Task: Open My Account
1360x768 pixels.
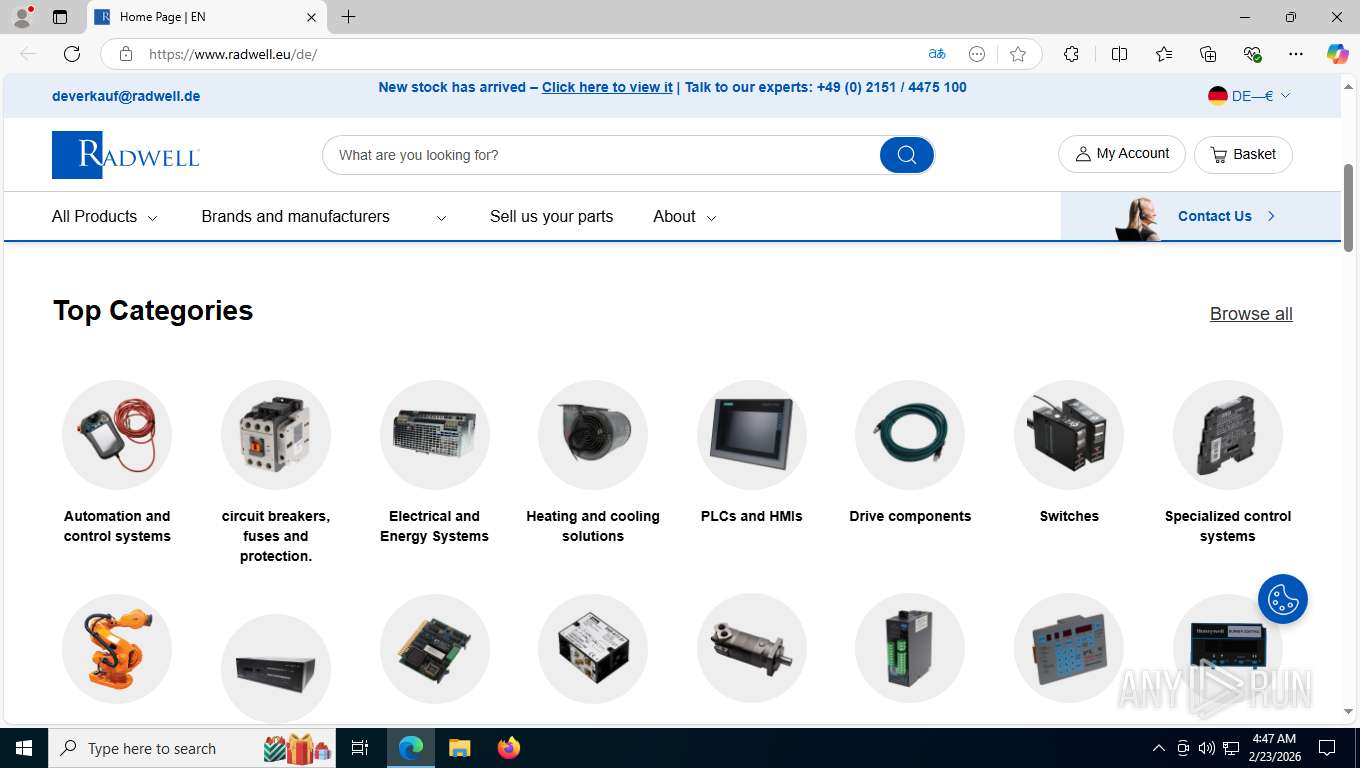Action: (x=1122, y=154)
